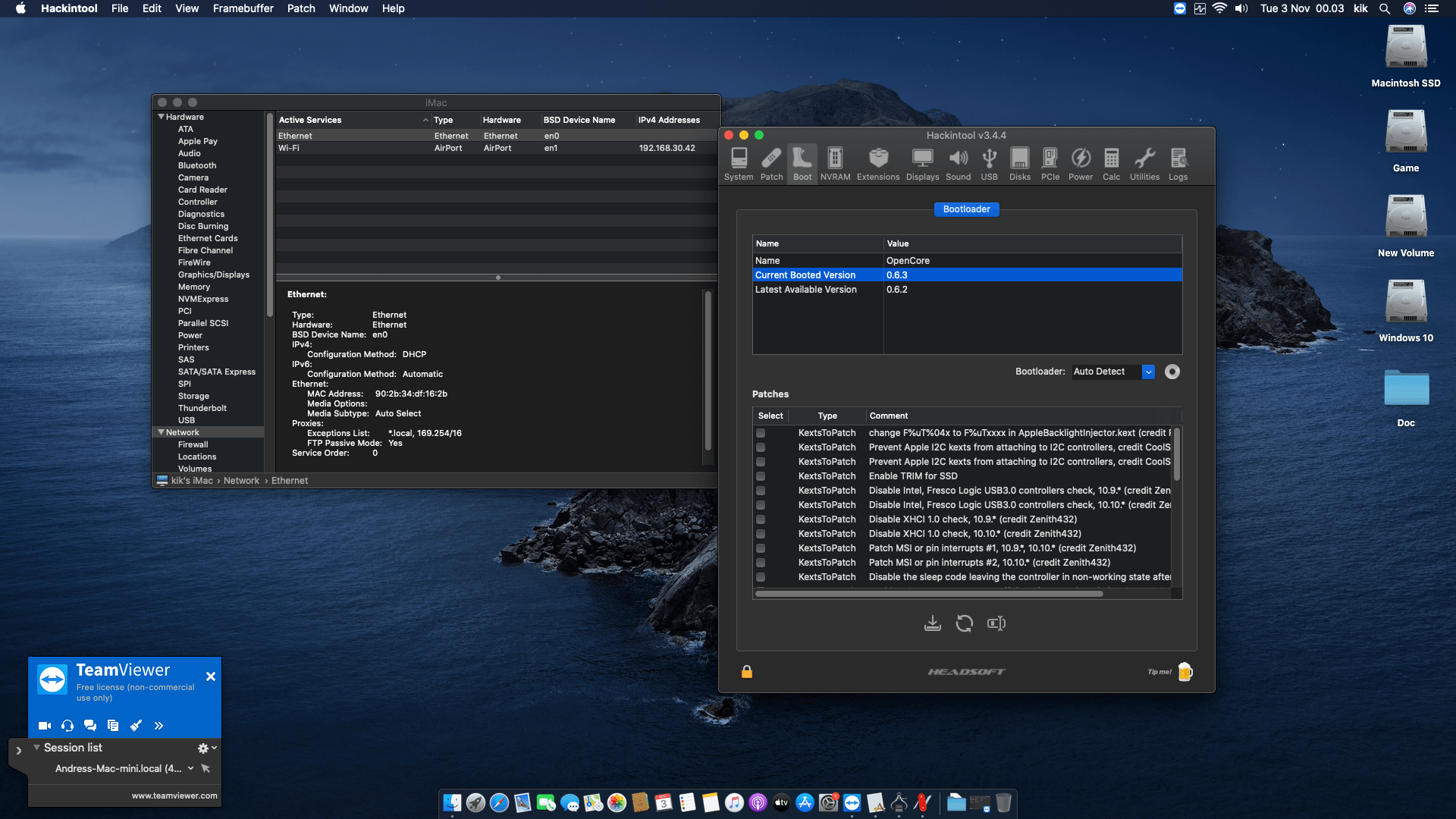Check the AppleBacklightInjector patch checkbox

(x=761, y=433)
